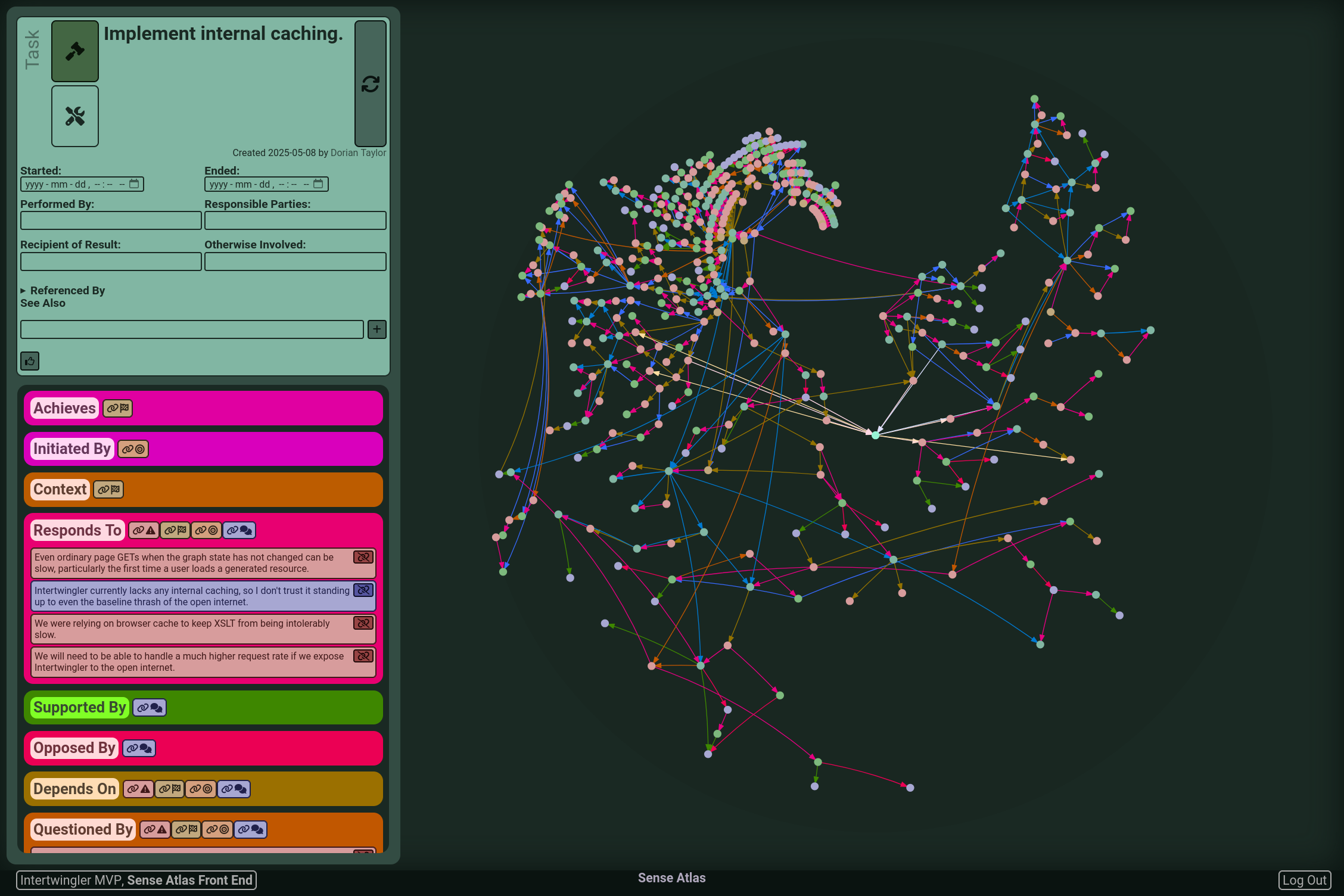
Task: Click the Dorian Taylor author link
Action: pyautogui.click(x=358, y=153)
